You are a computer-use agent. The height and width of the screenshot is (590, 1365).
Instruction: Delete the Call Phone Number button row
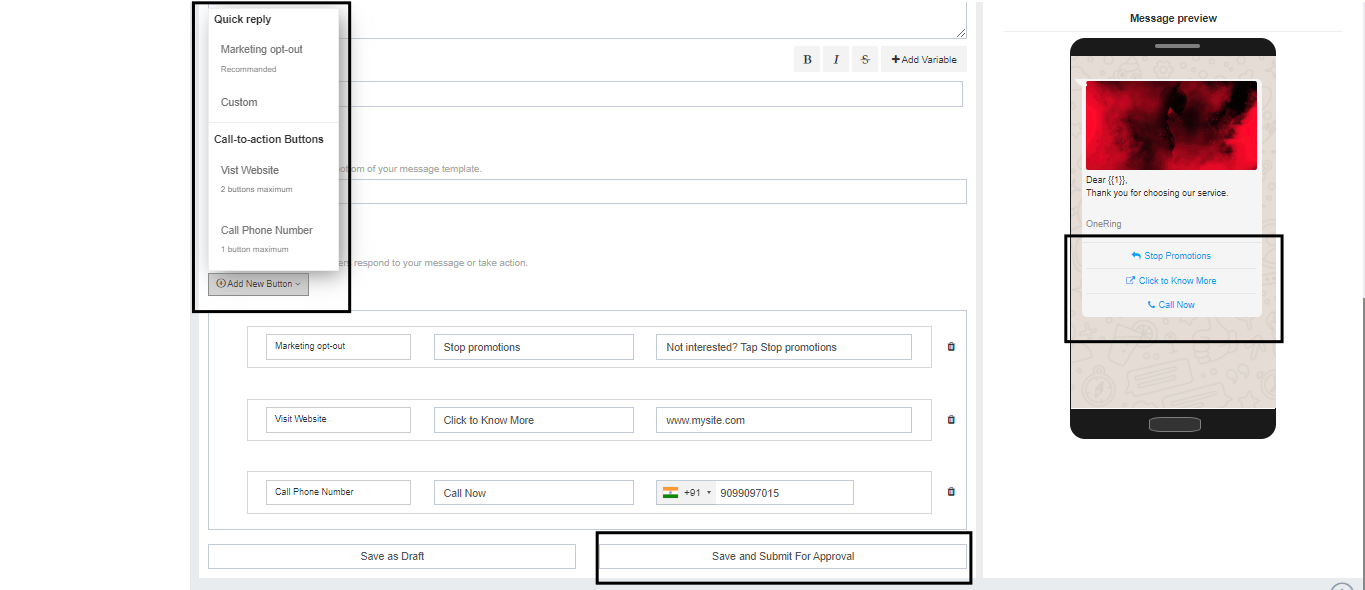click(x=951, y=492)
